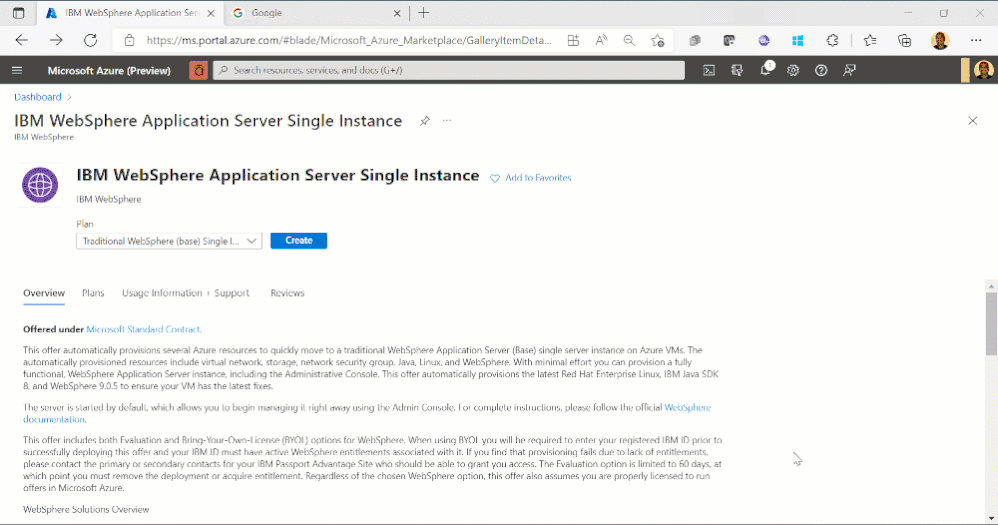Open the WebSphere documentation link

pyautogui.click(x=367, y=413)
